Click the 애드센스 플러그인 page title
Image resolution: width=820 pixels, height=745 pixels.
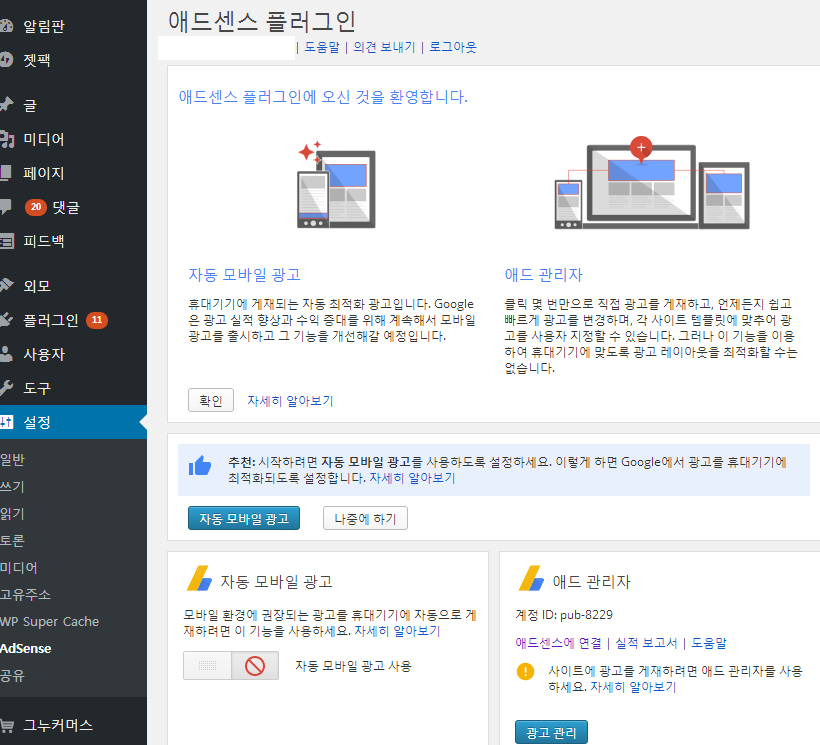pos(261,21)
